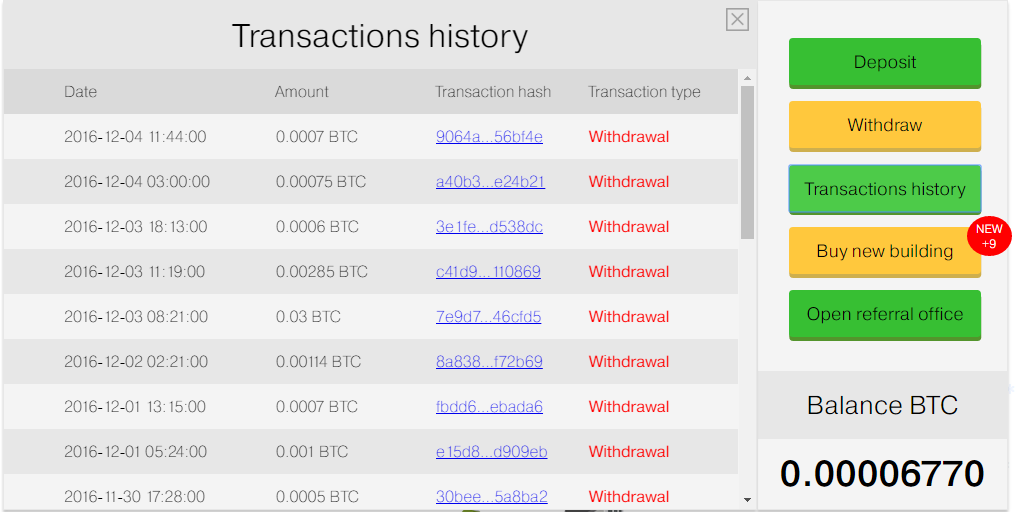Open transaction hash 3e1fe...d538dc

coord(489,227)
